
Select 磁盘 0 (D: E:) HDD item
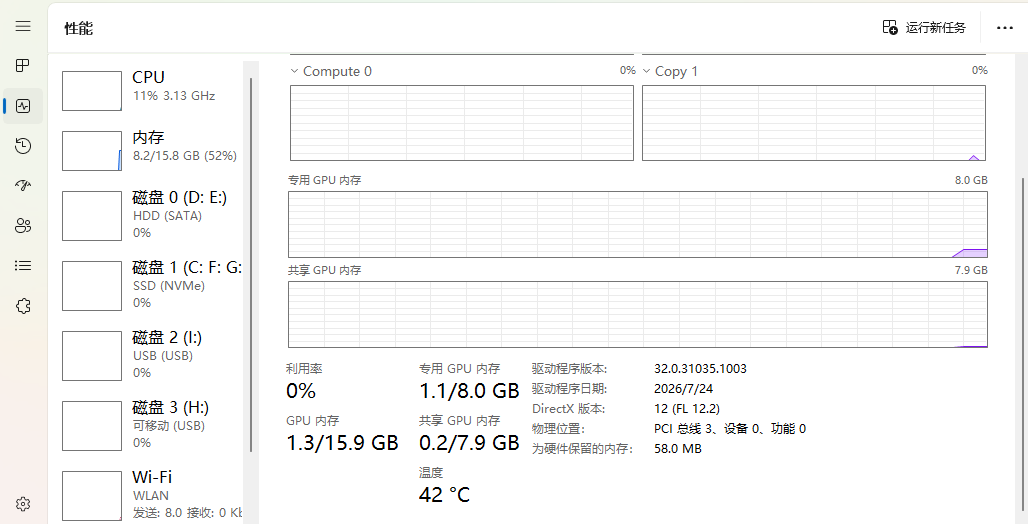tap(152, 215)
